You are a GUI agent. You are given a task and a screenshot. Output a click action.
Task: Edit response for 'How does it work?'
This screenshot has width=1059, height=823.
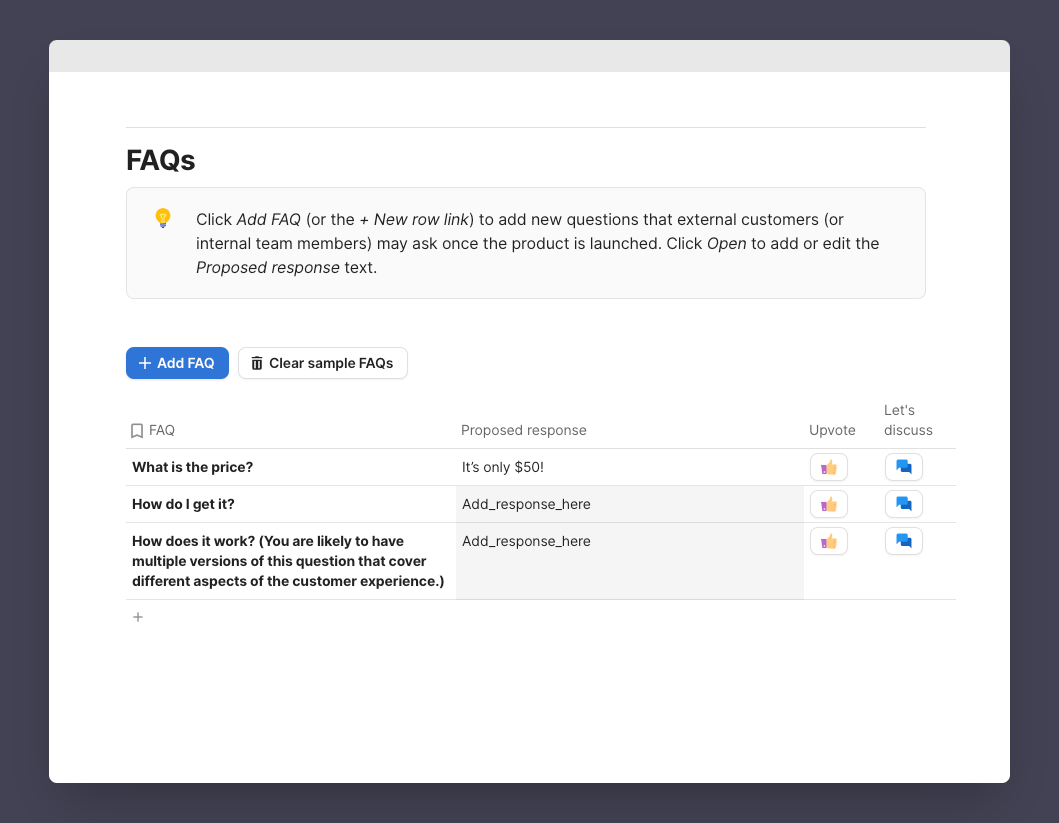point(526,541)
